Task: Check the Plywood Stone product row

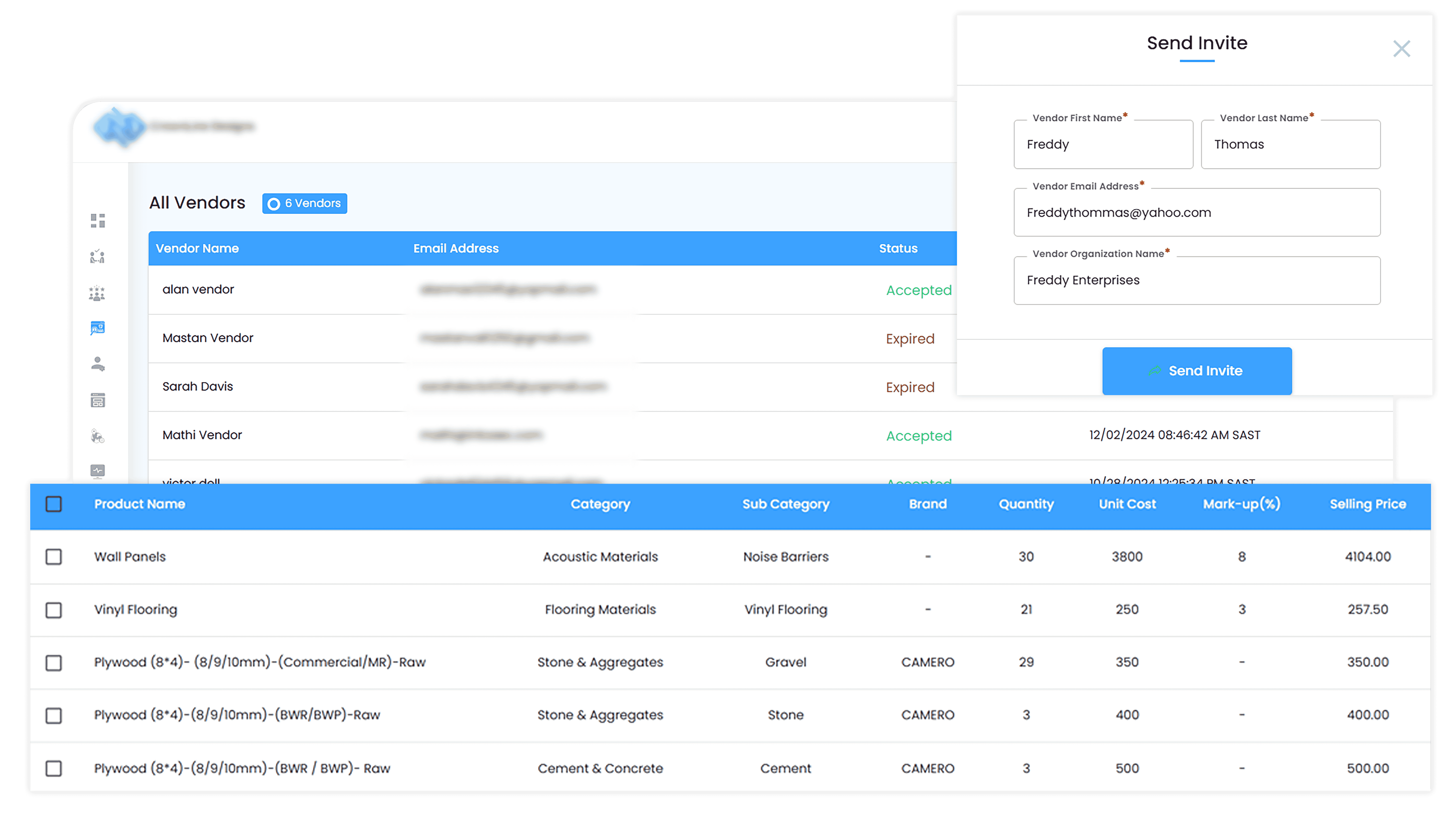Action: pos(54,716)
